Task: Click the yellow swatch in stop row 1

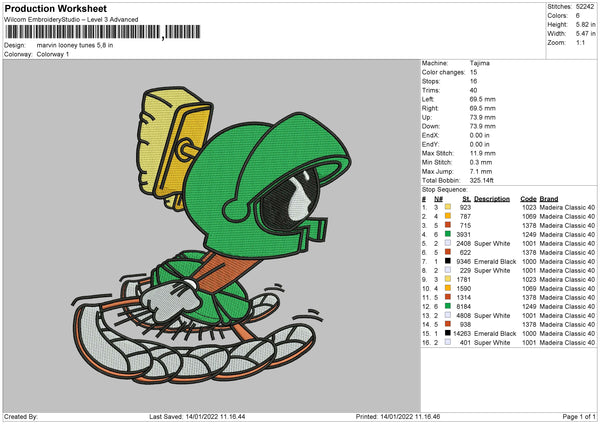Action: 448,207
